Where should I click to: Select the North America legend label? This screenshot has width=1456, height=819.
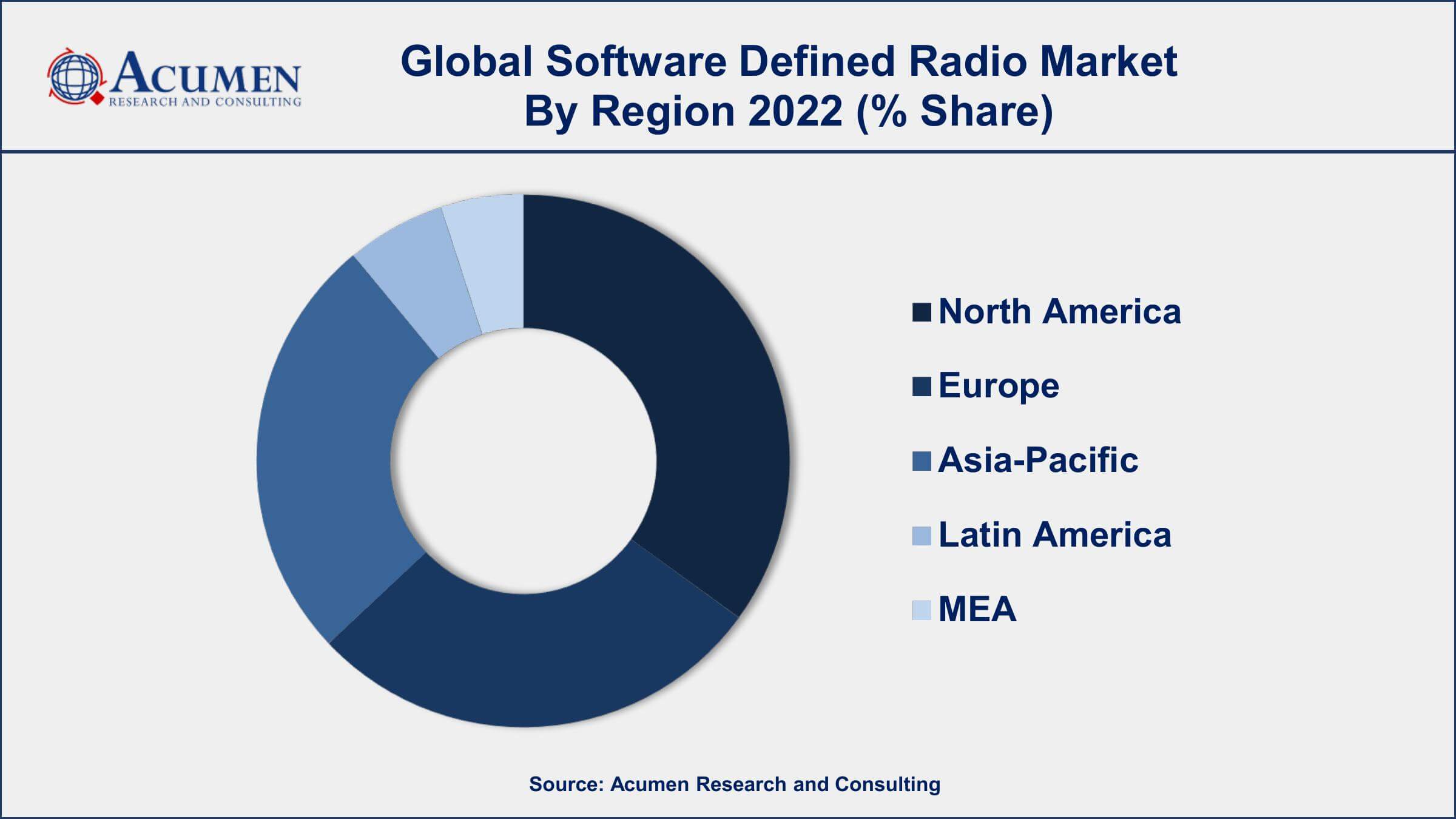[1059, 312]
